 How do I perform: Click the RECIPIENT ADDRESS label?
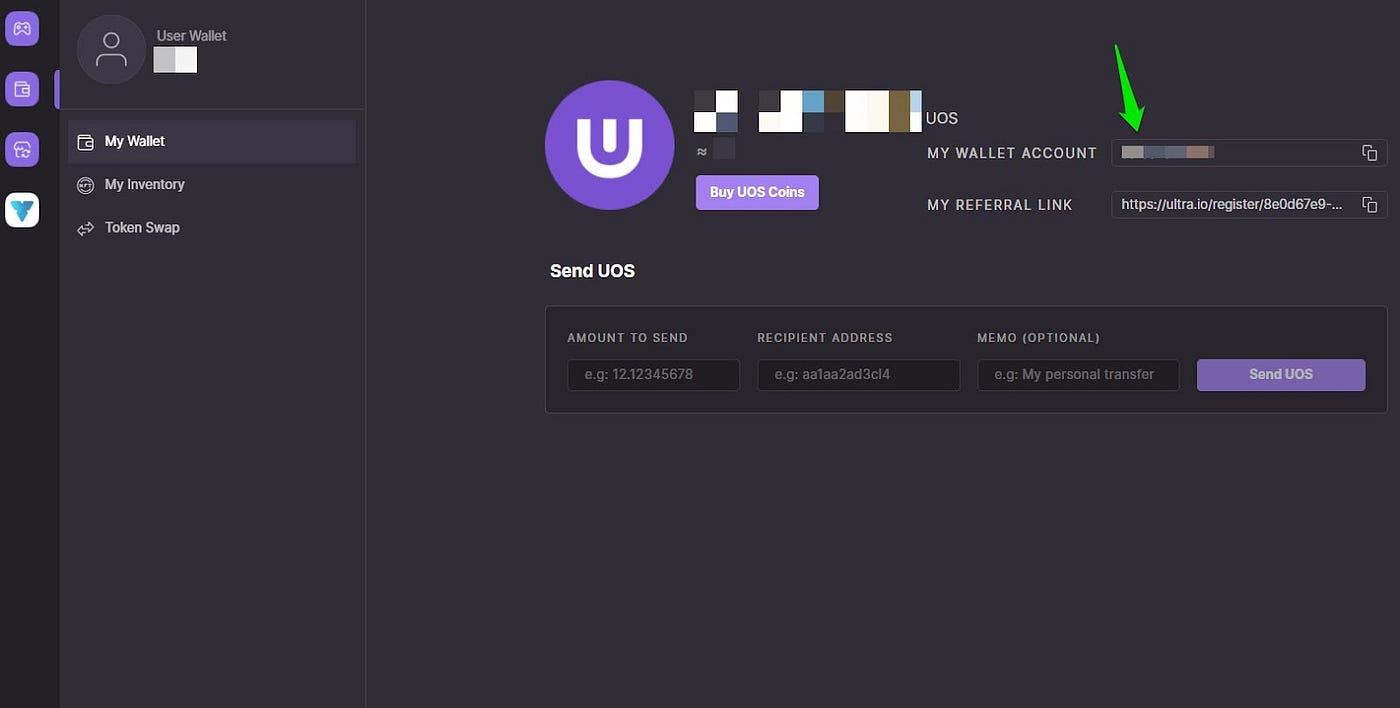825,338
